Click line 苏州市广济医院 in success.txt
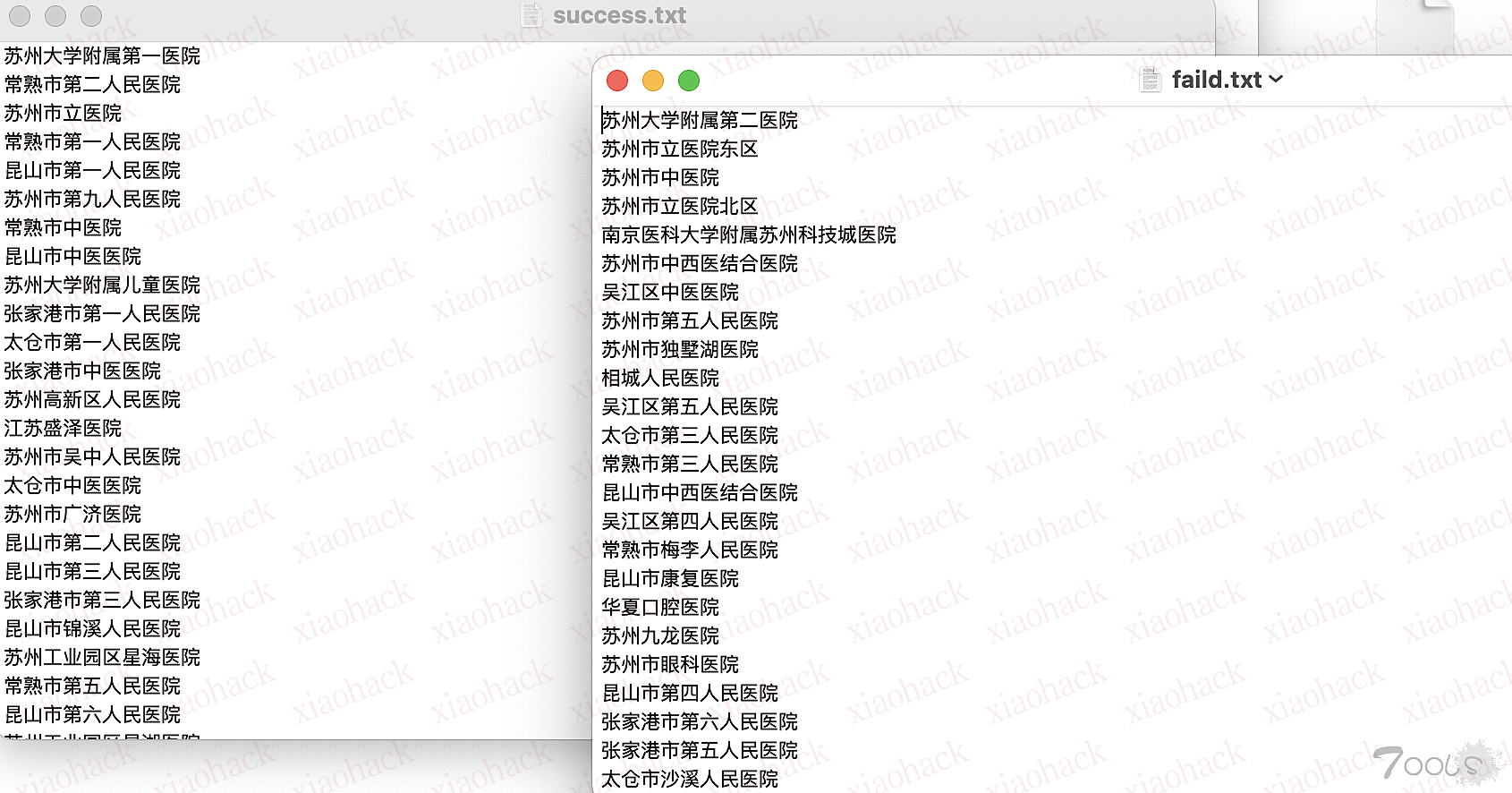This screenshot has height=793, width=1512. 72,514
